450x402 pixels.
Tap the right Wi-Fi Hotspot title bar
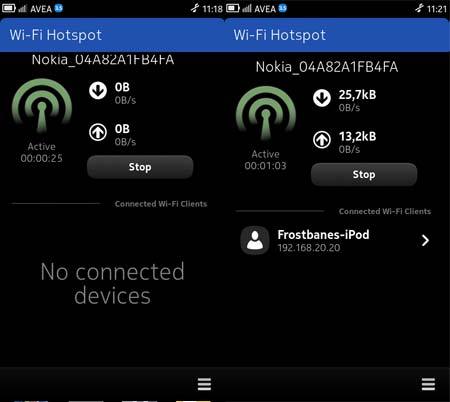pos(337,35)
